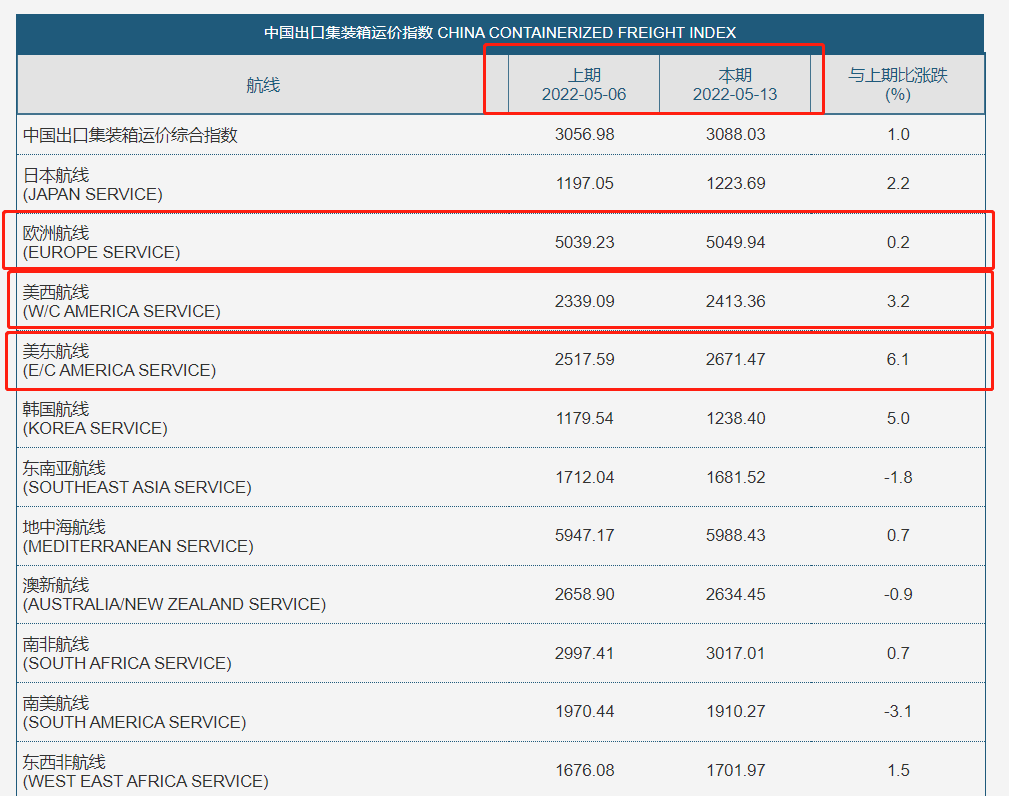Image resolution: width=1009 pixels, height=796 pixels.
Task: Click the W/C America change 3.2
Action: [898, 301]
